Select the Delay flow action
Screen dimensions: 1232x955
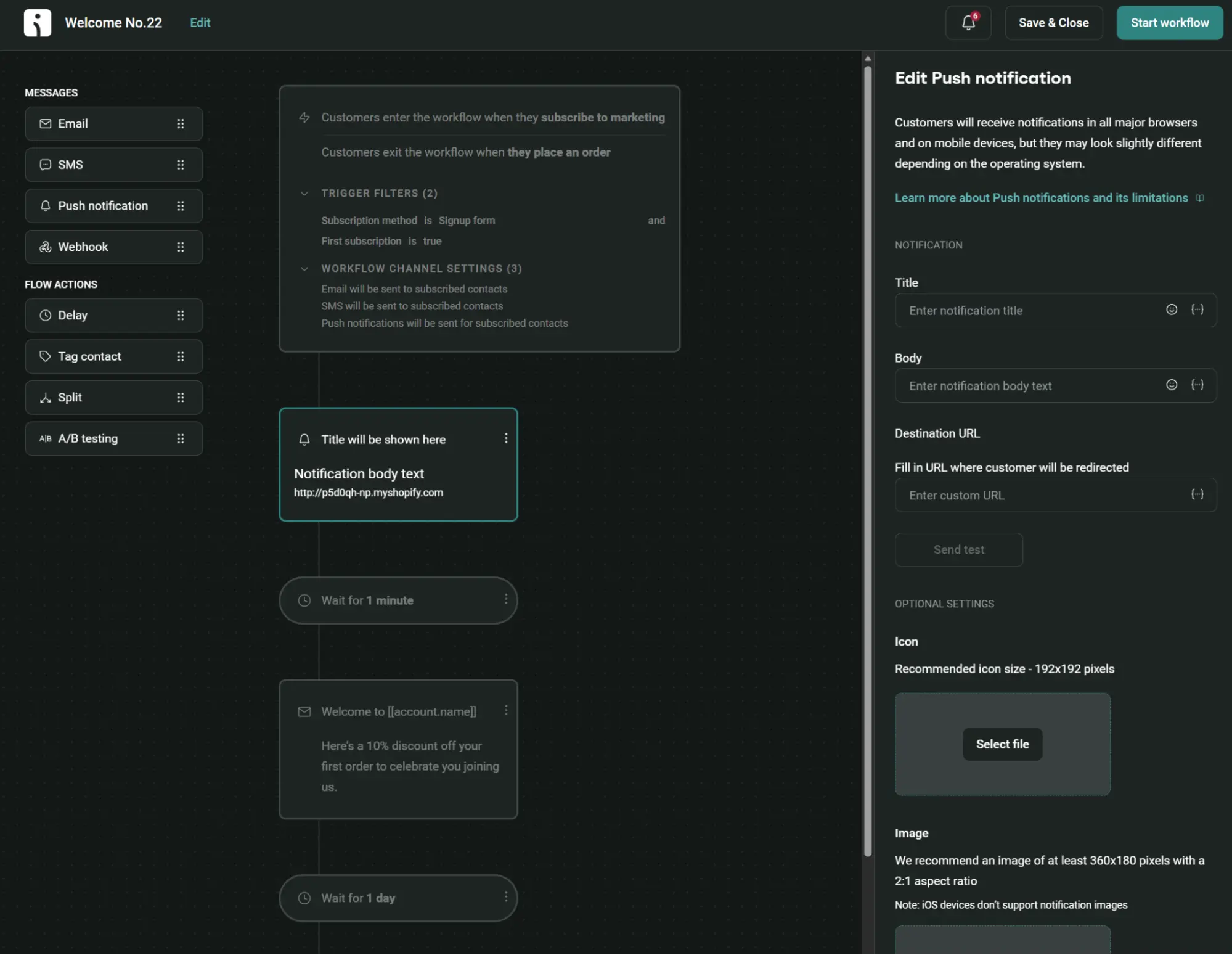tap(114, 316)
